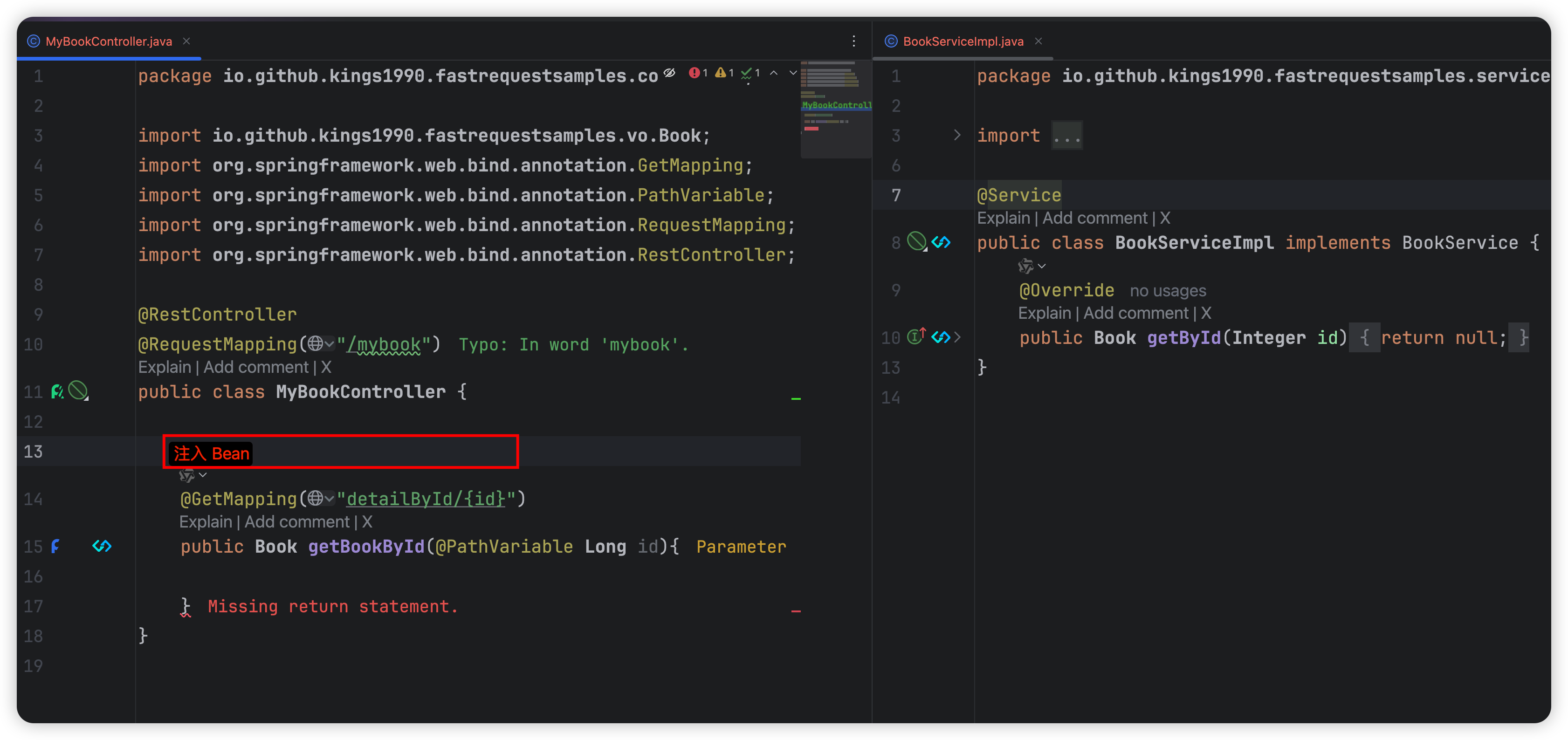This screenshot has width=1568, height=740.
Task: Click the no-entry gutter icon beside BookServiceImpl
Action: point(917,241)
